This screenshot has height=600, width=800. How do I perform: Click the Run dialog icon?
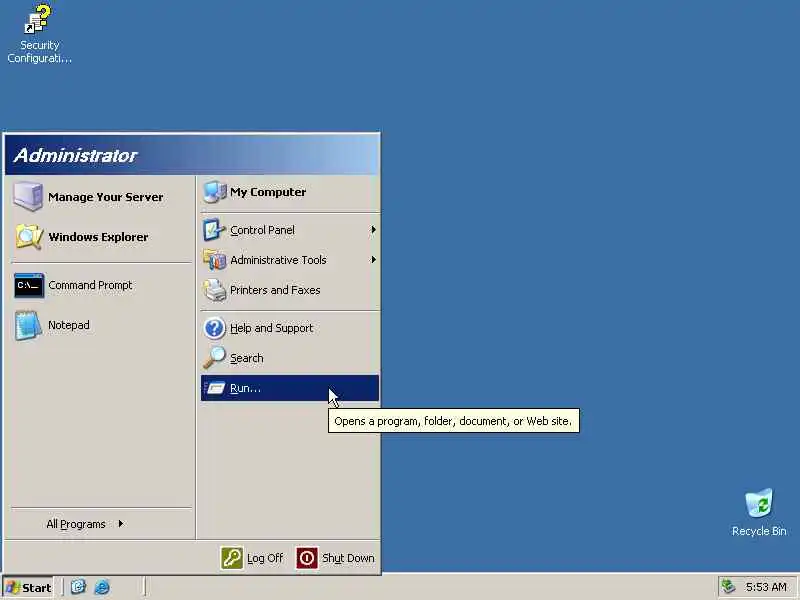[216, 388]
